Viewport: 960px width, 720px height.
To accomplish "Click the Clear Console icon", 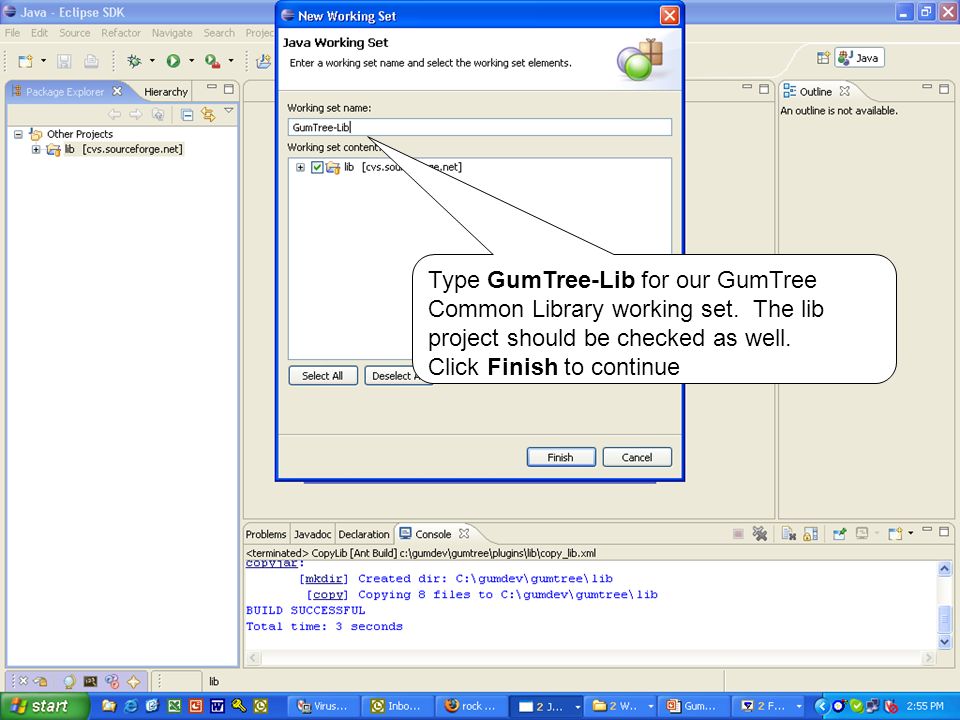I will [x=789, y=534].
